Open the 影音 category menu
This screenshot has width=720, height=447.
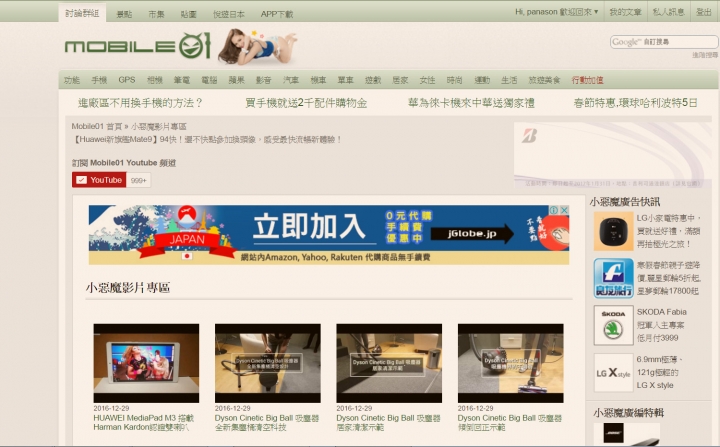(264, 80)
